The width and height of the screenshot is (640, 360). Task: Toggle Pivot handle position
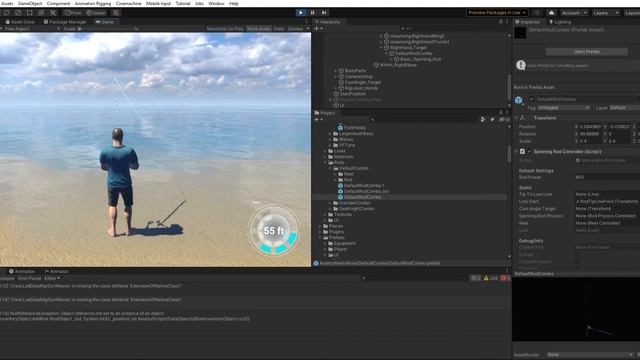point(73,13)
